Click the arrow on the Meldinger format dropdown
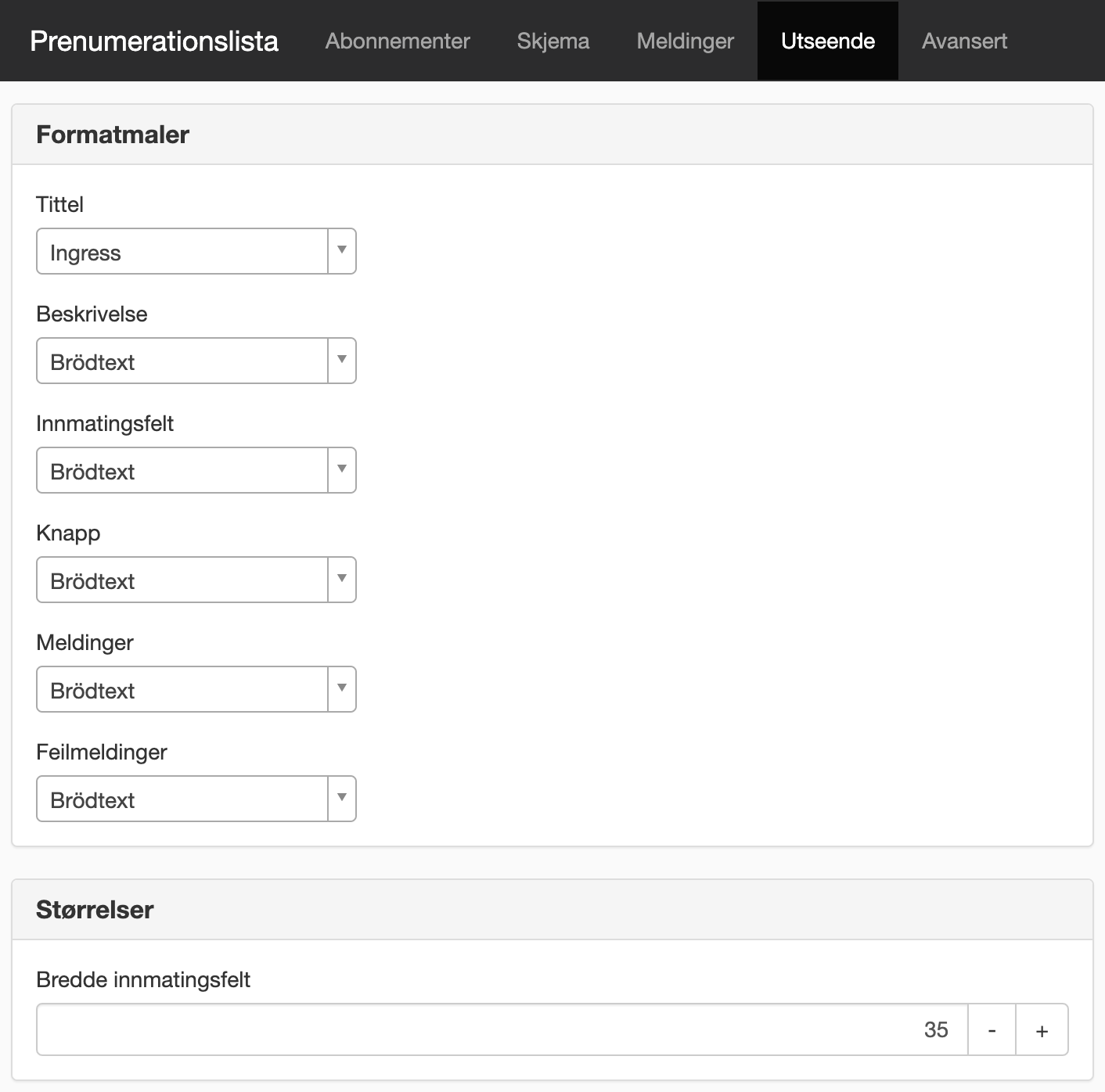The width and height of the screenshot is (1105, 1092). tap(342, 688)
